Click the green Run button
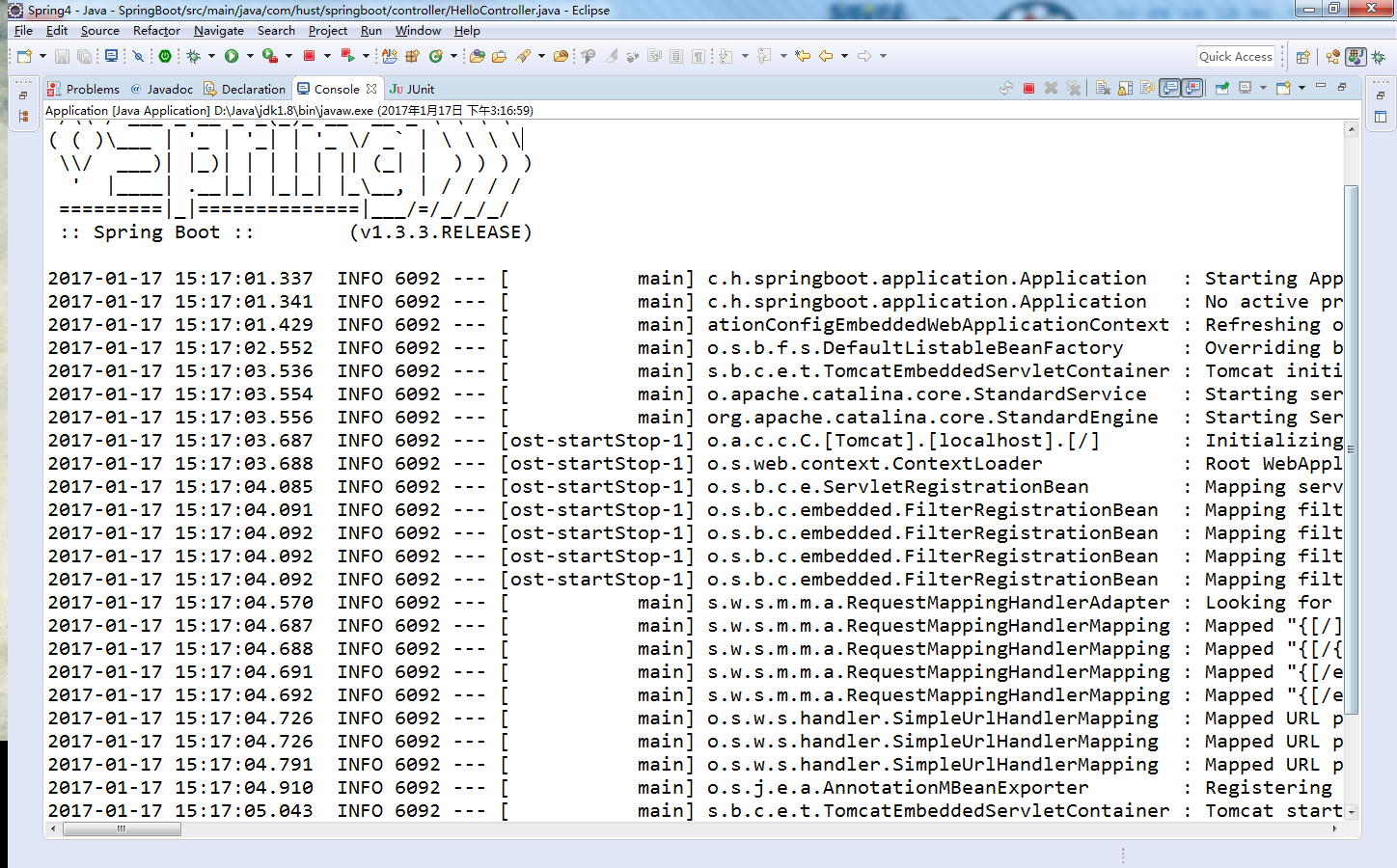The height and width of the screenshot is (868, 1397). (x=232, y=56)
